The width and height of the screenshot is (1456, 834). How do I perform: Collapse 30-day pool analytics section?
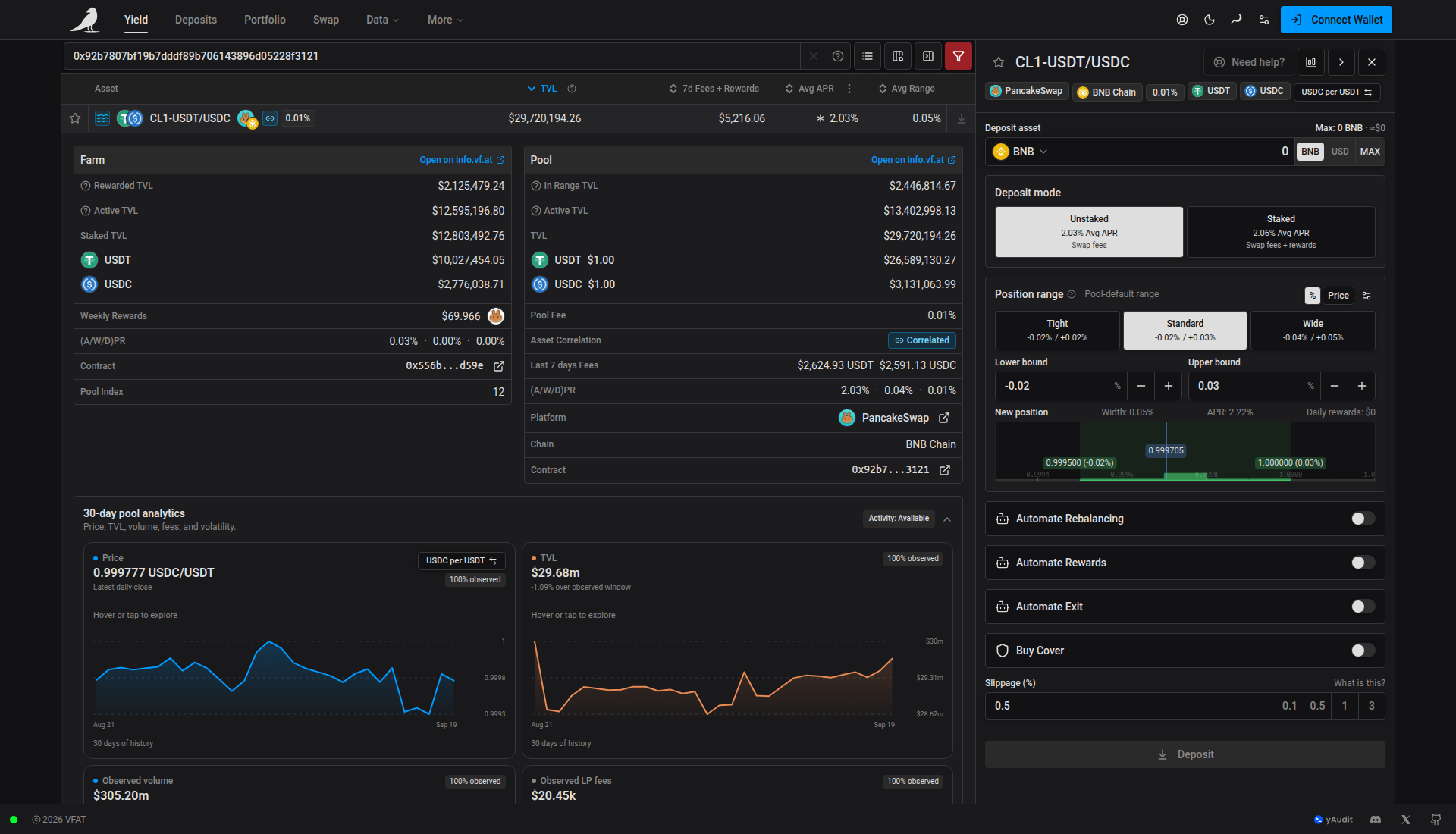point(947,519)
